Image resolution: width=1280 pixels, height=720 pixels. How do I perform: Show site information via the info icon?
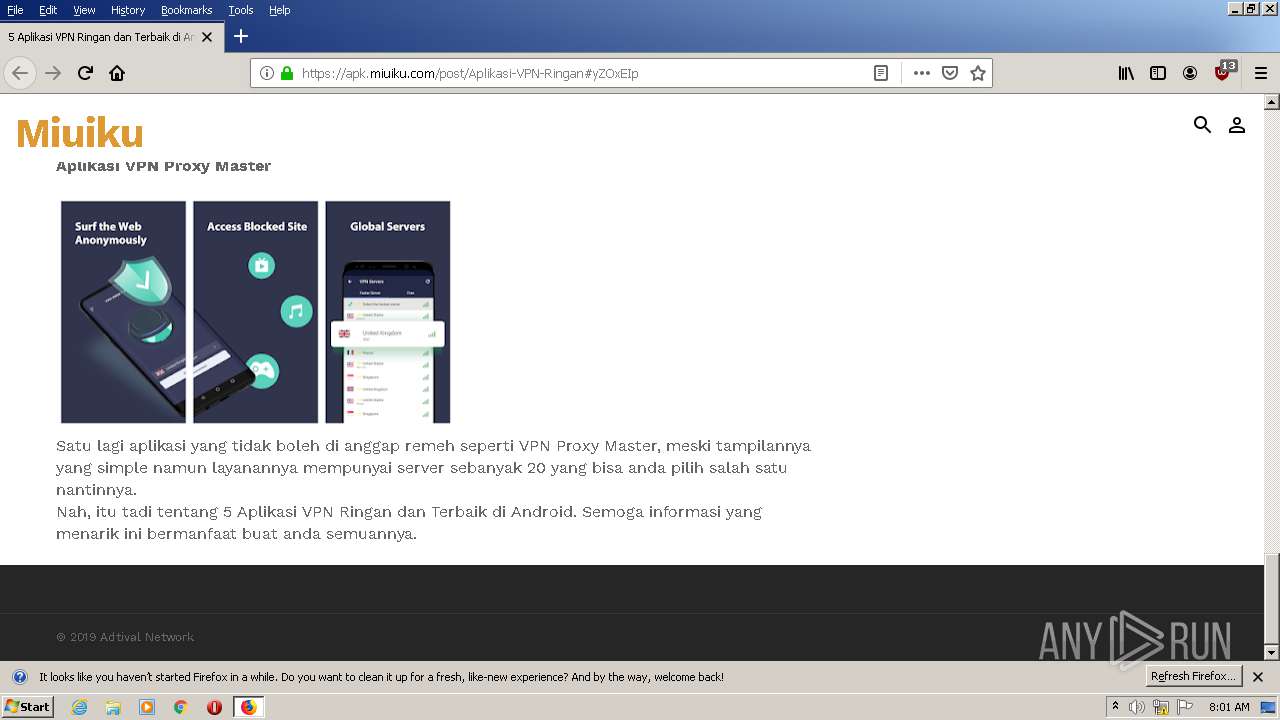(267, 73)
